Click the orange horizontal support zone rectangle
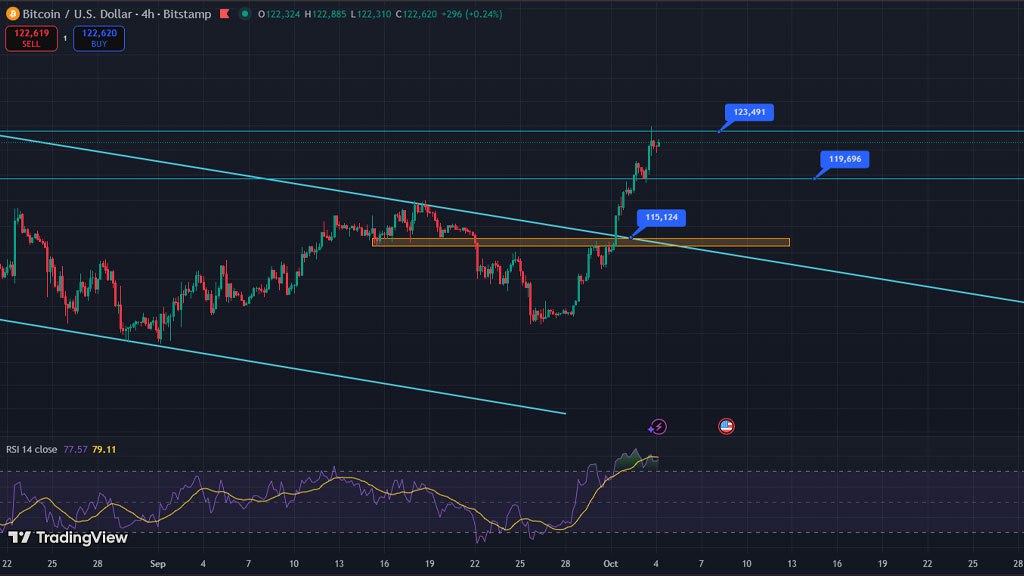Image resolution: width=1024 pixels, height=576 pixels. coord(580,242)
